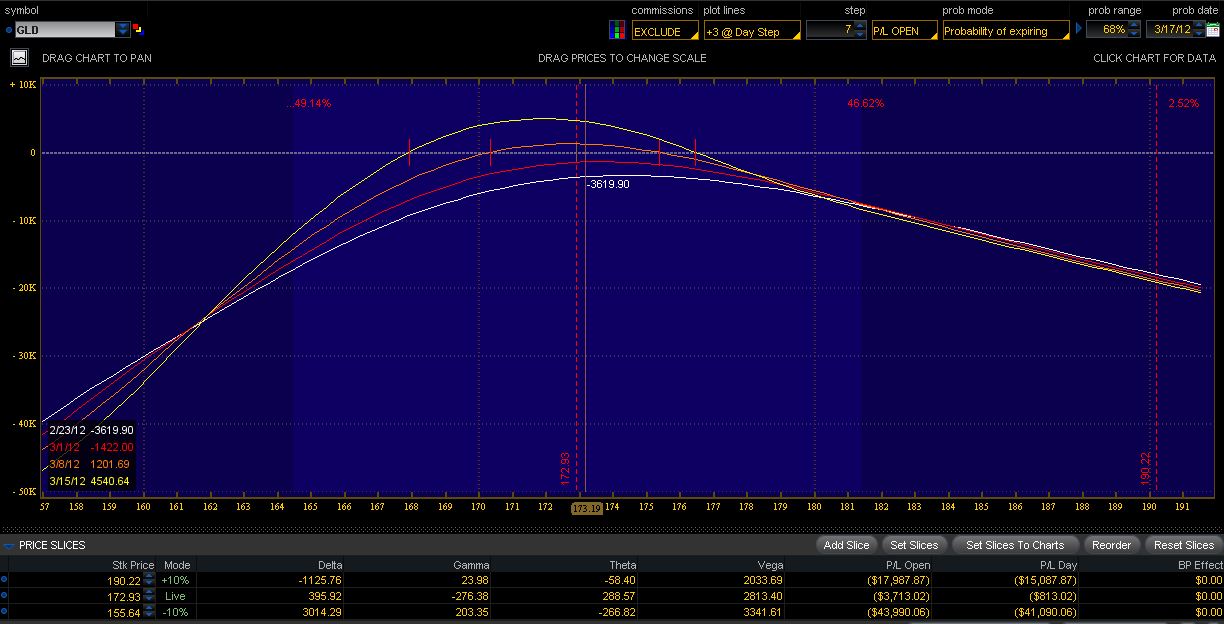This screenshot has height=624, width=1224.
Task: Click Set Slices To Charts button
Action: click(1015, 545)
